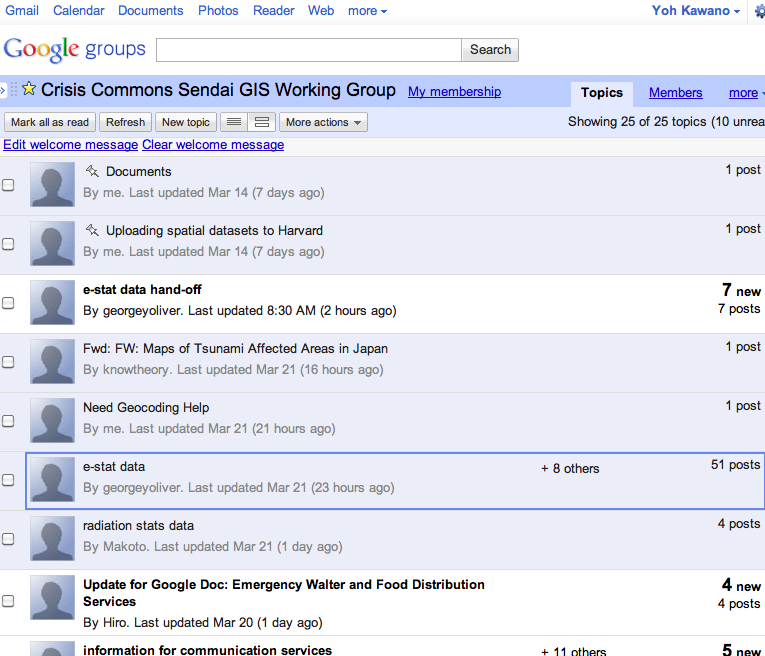Expand sidebar arrow left of group title
The image size is (765, 656).
pyautogui.click(x=3, y=90)
